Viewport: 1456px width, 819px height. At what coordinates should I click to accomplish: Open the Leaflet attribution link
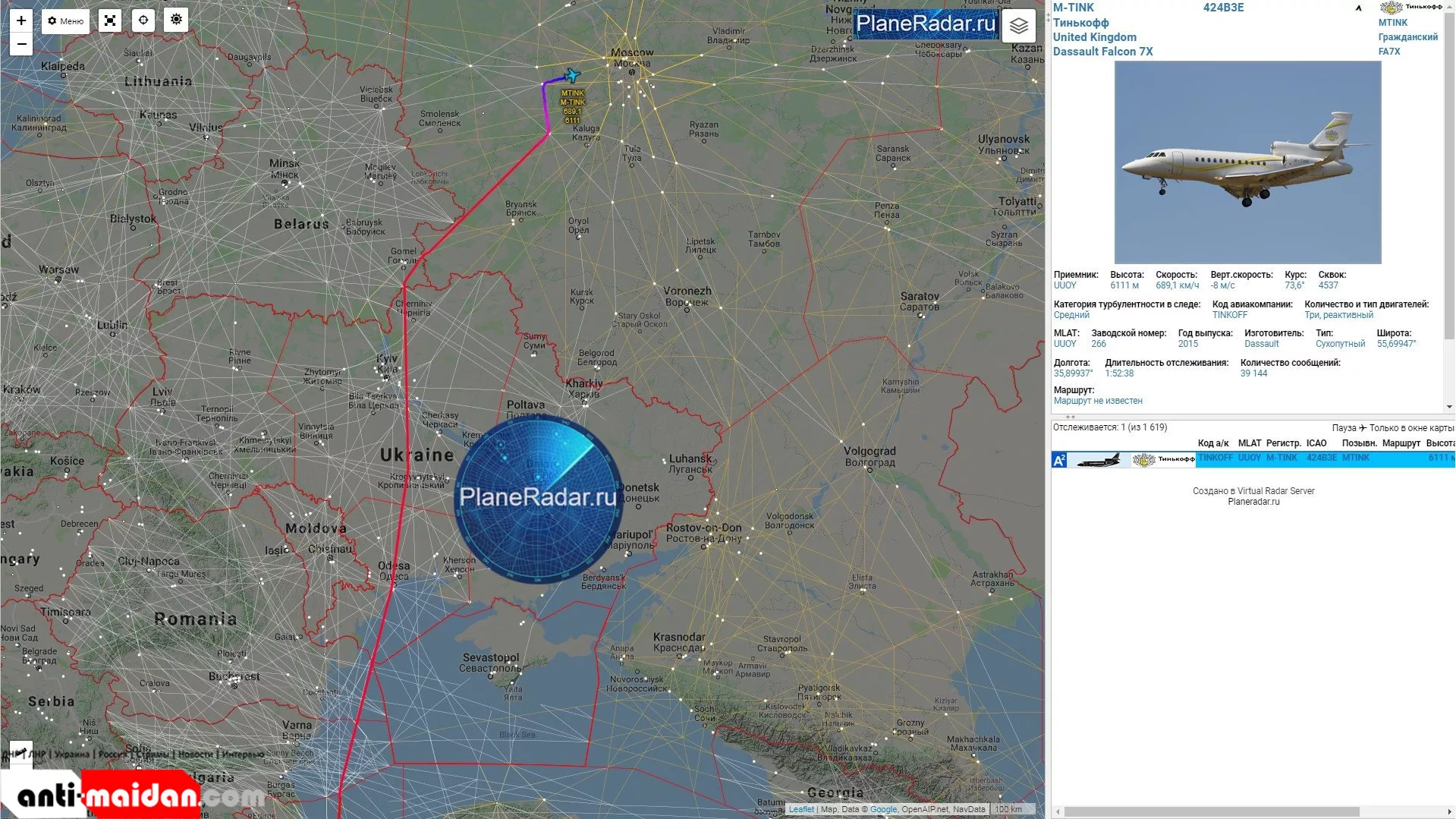800,809
